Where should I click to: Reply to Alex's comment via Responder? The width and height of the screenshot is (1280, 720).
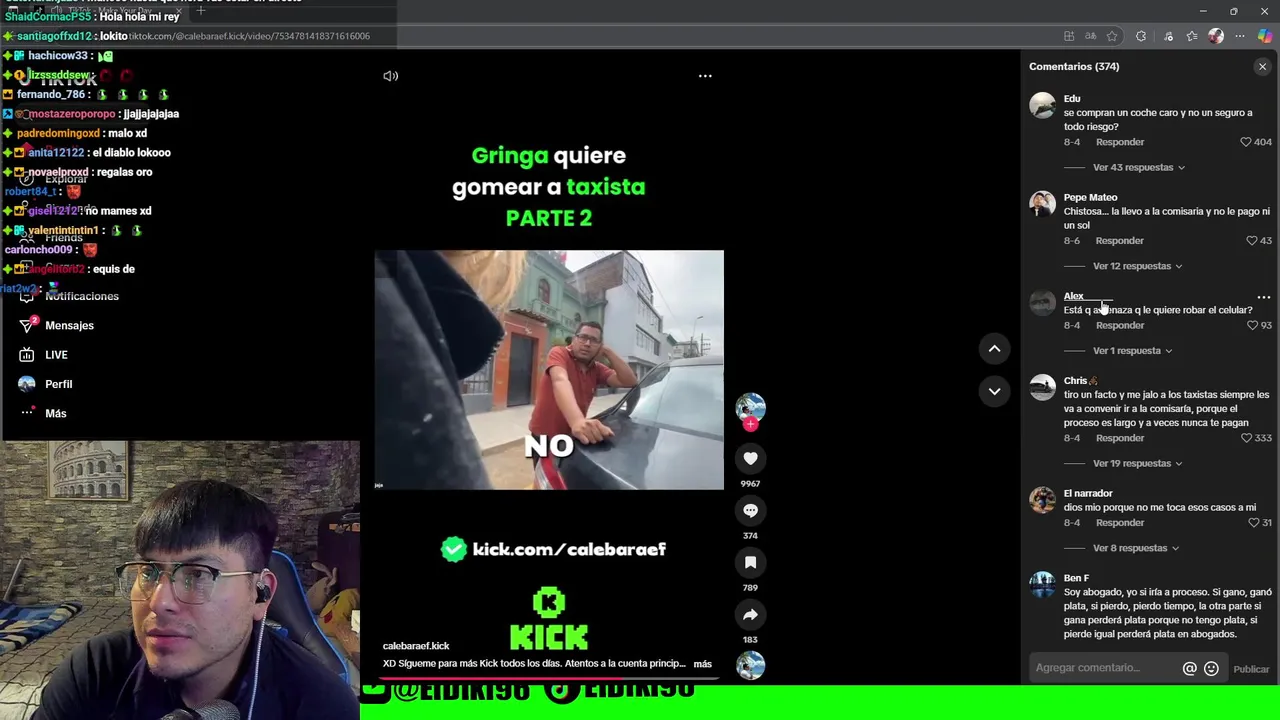[1119, 326]
